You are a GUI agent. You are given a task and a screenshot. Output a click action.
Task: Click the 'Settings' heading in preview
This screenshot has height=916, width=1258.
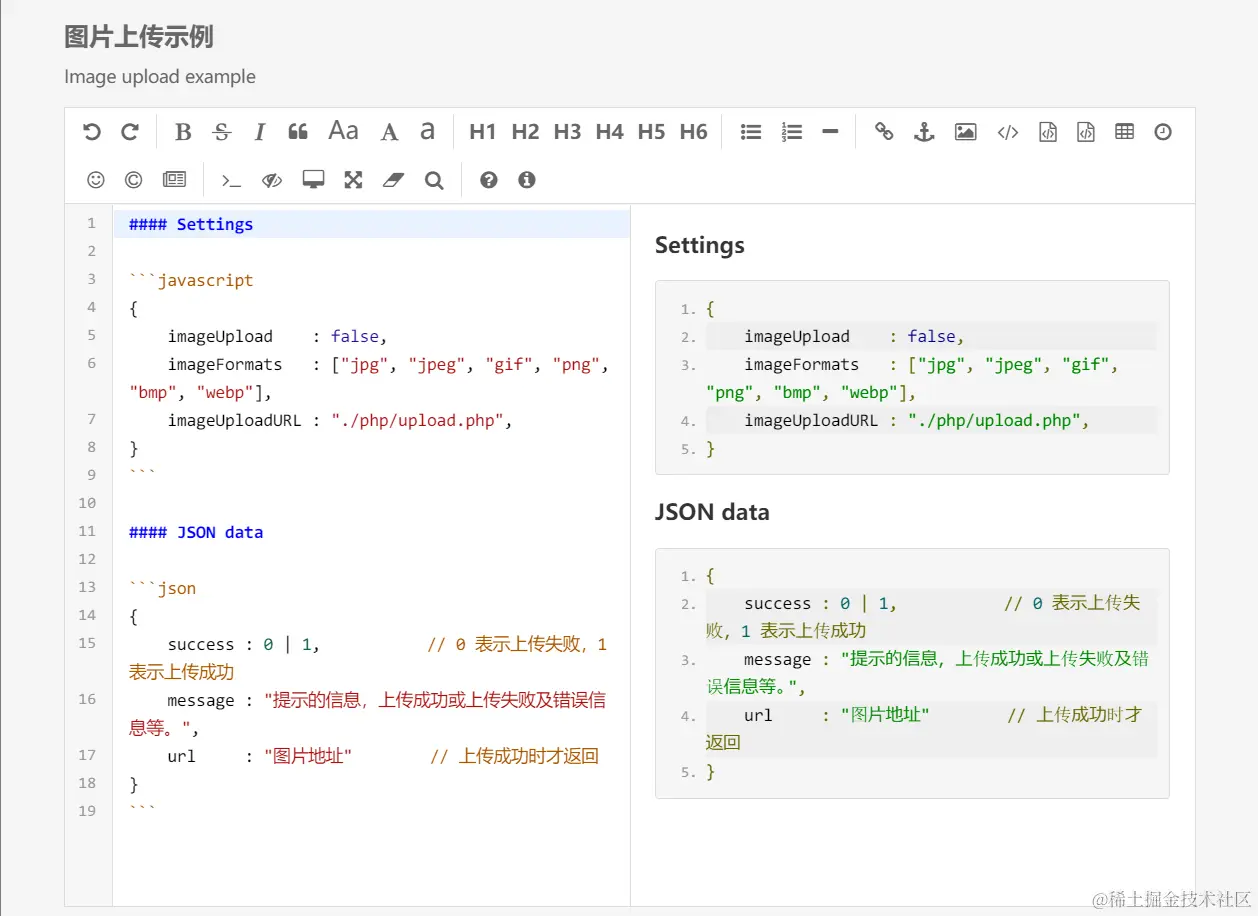pos(700,245)
